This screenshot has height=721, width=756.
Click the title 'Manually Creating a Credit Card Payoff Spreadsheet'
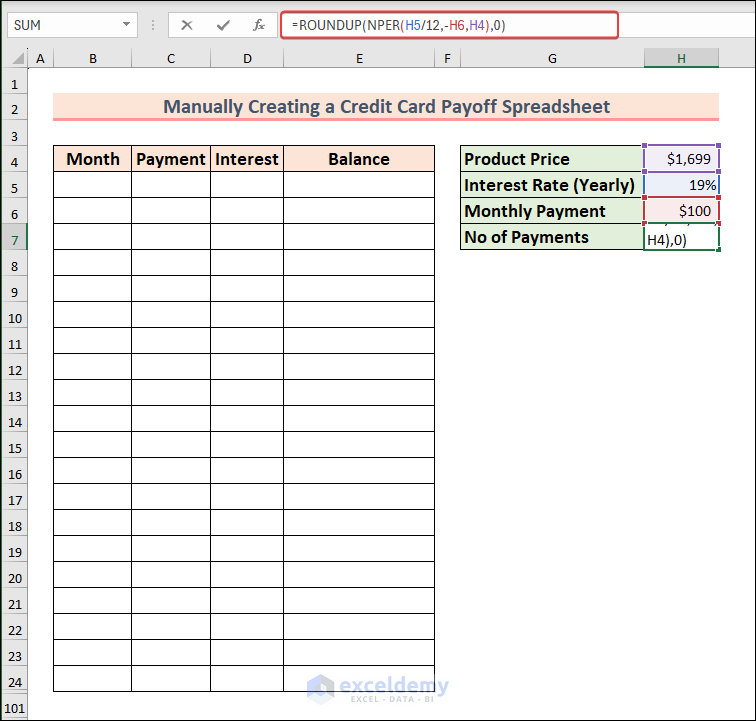coord(386,107)
